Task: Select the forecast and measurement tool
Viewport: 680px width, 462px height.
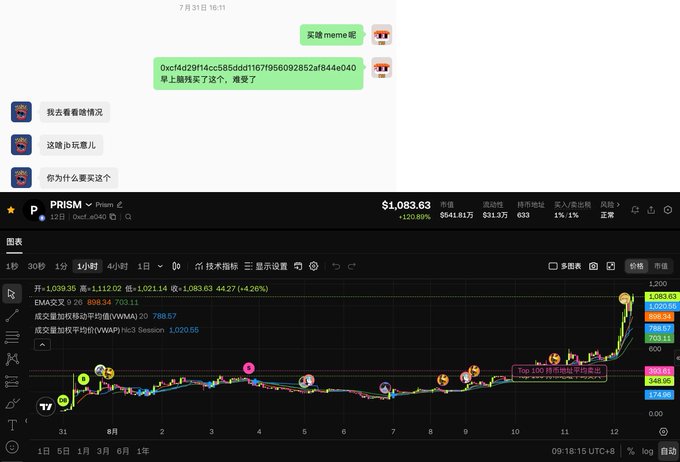Action: pyautogui.click(x=12, y=381)
